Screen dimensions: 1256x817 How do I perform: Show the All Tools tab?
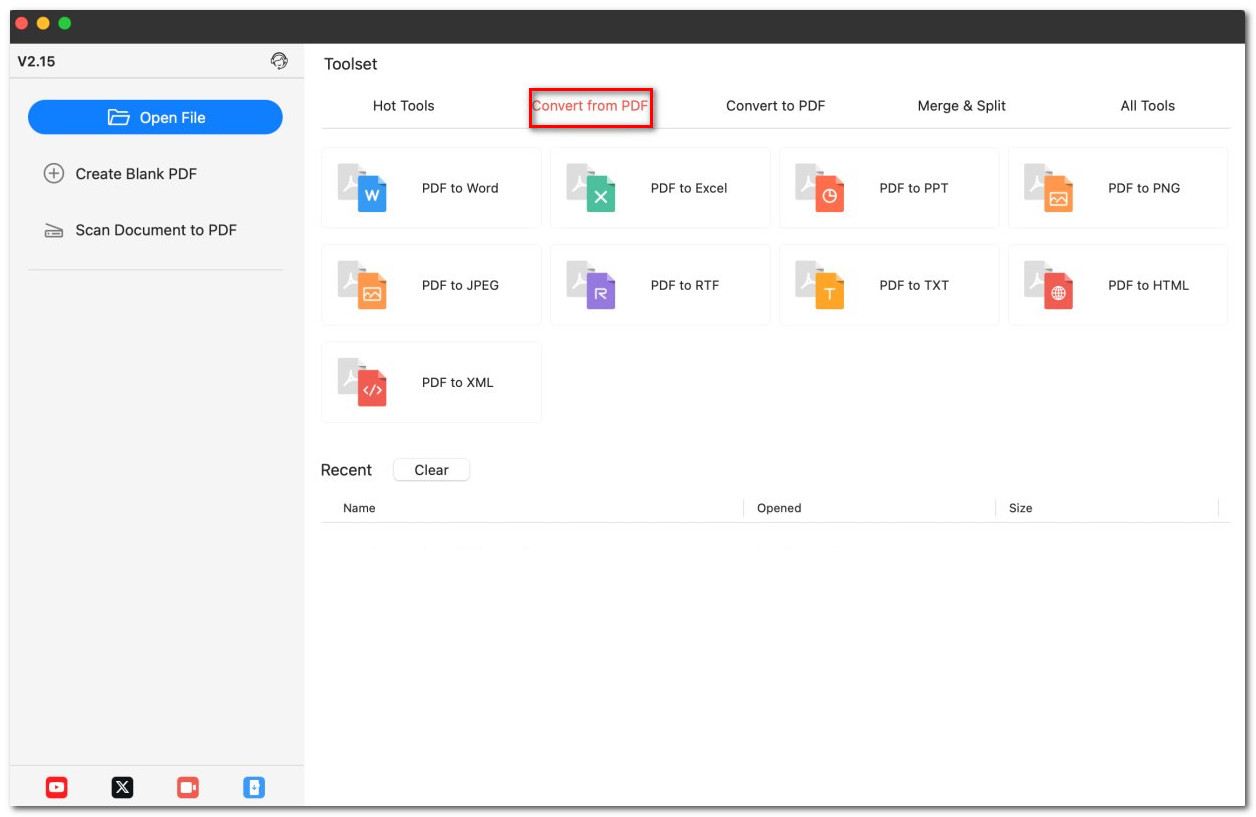(x=1147, y=106)
